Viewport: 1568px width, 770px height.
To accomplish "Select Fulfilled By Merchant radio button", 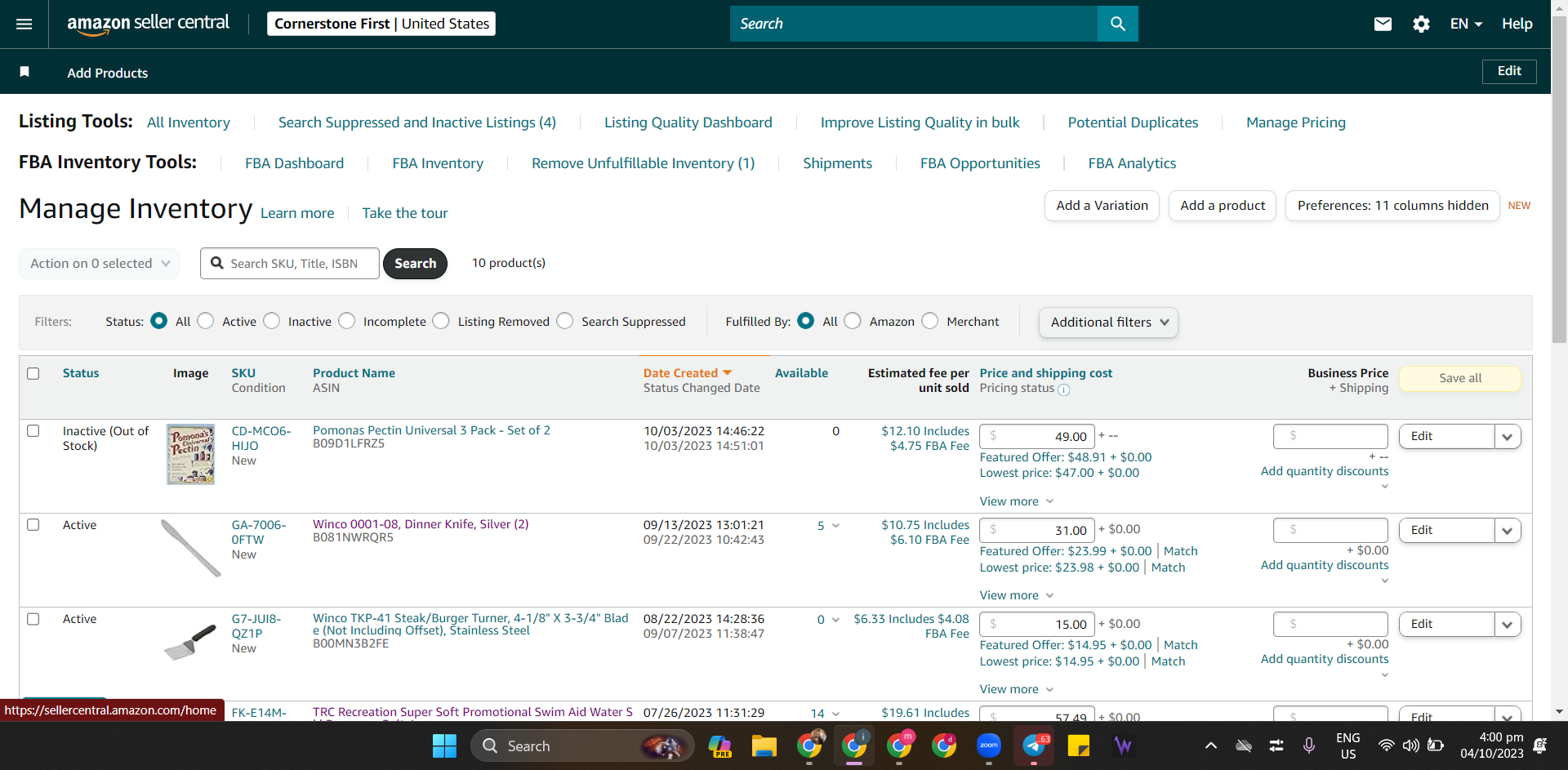I will point(930,321).
